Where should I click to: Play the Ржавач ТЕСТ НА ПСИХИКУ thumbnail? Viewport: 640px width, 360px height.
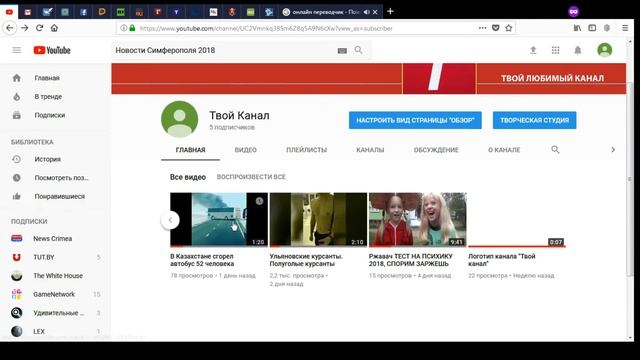[x=418, y=220]
